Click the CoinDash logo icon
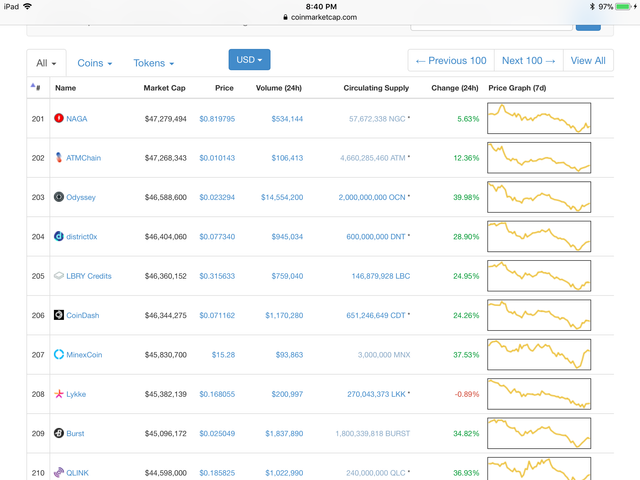This screenshot has width=640, height=480. click(59, 315)
